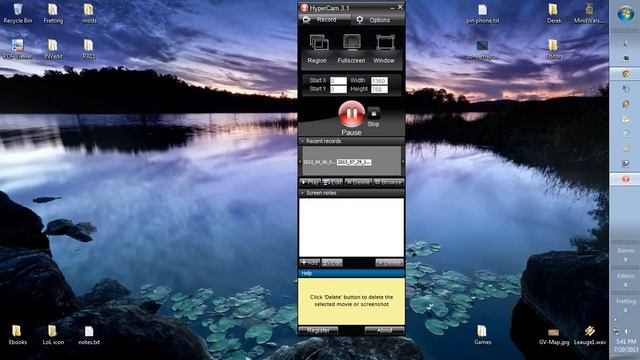Open the PDF Viewer desktop shortcut
The width and height of the screenshot is (640, 360).
[18, 49]
